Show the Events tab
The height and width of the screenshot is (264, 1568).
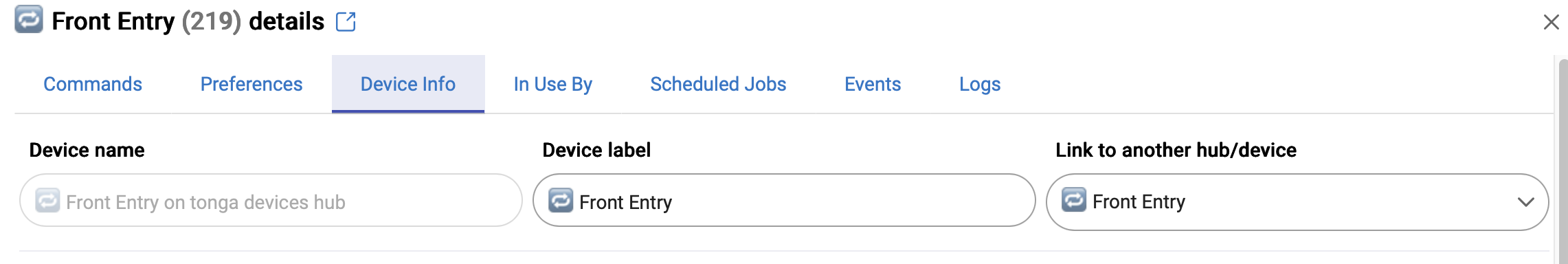coord(873,84)
